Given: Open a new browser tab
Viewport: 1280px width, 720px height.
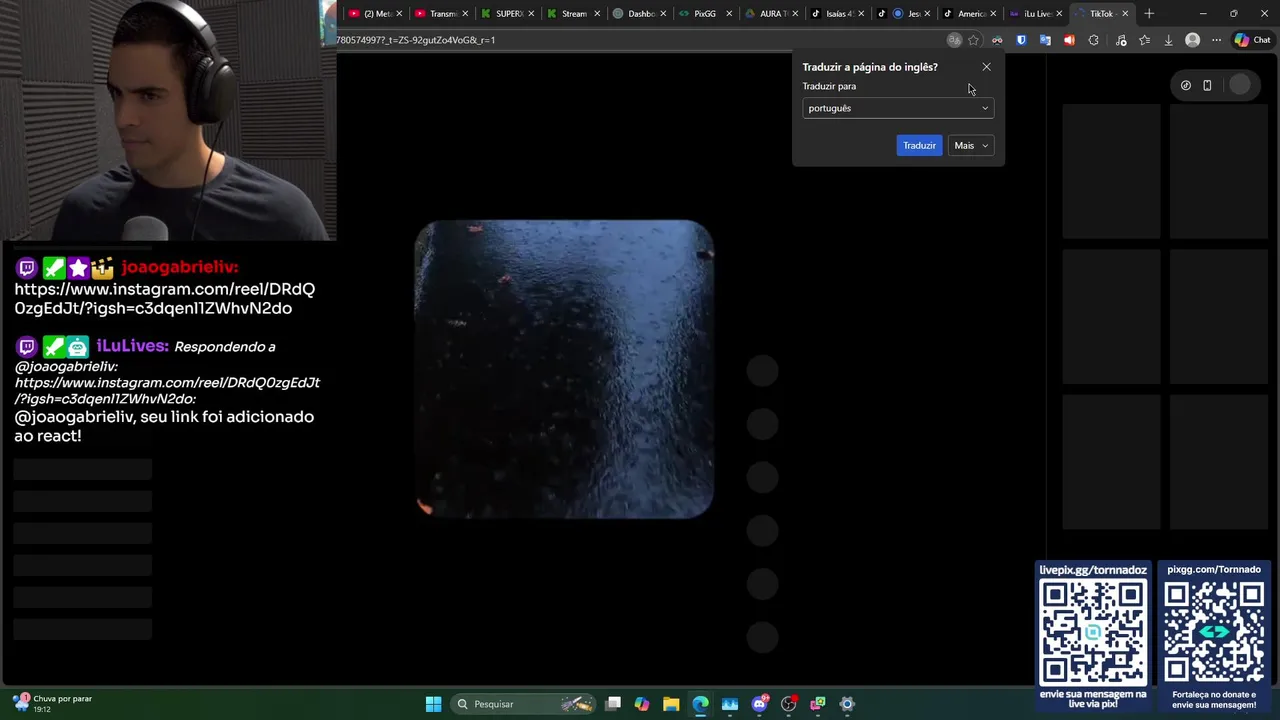Looking at the screenshot, I should tap(1149, 14).
